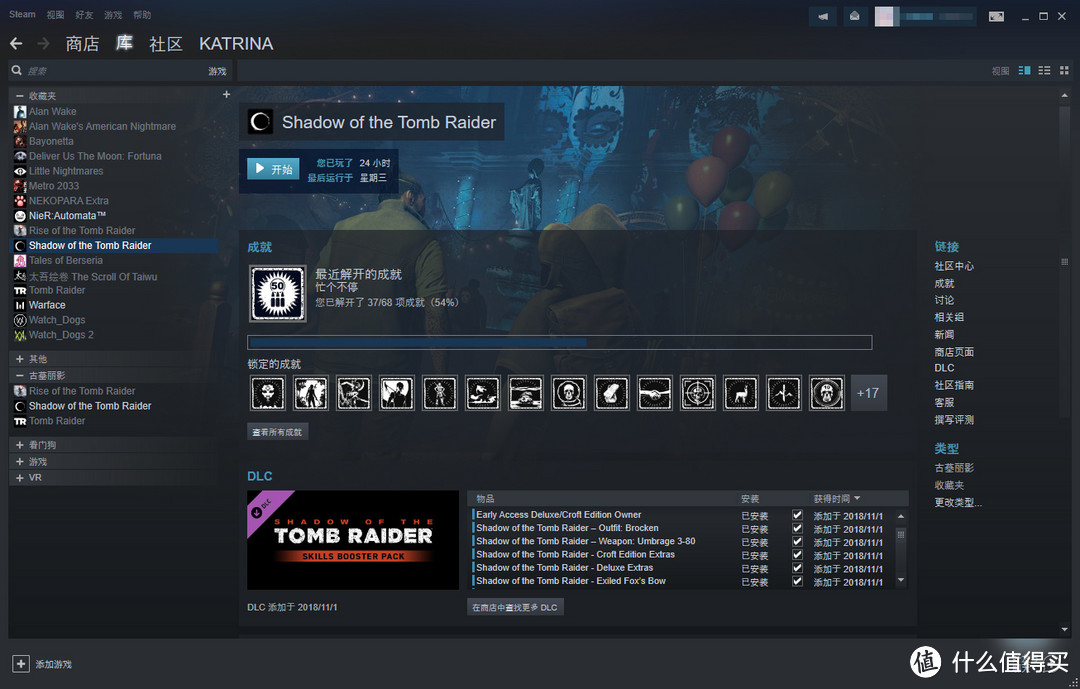Click 查看所有成就 button

click(278, 432)
